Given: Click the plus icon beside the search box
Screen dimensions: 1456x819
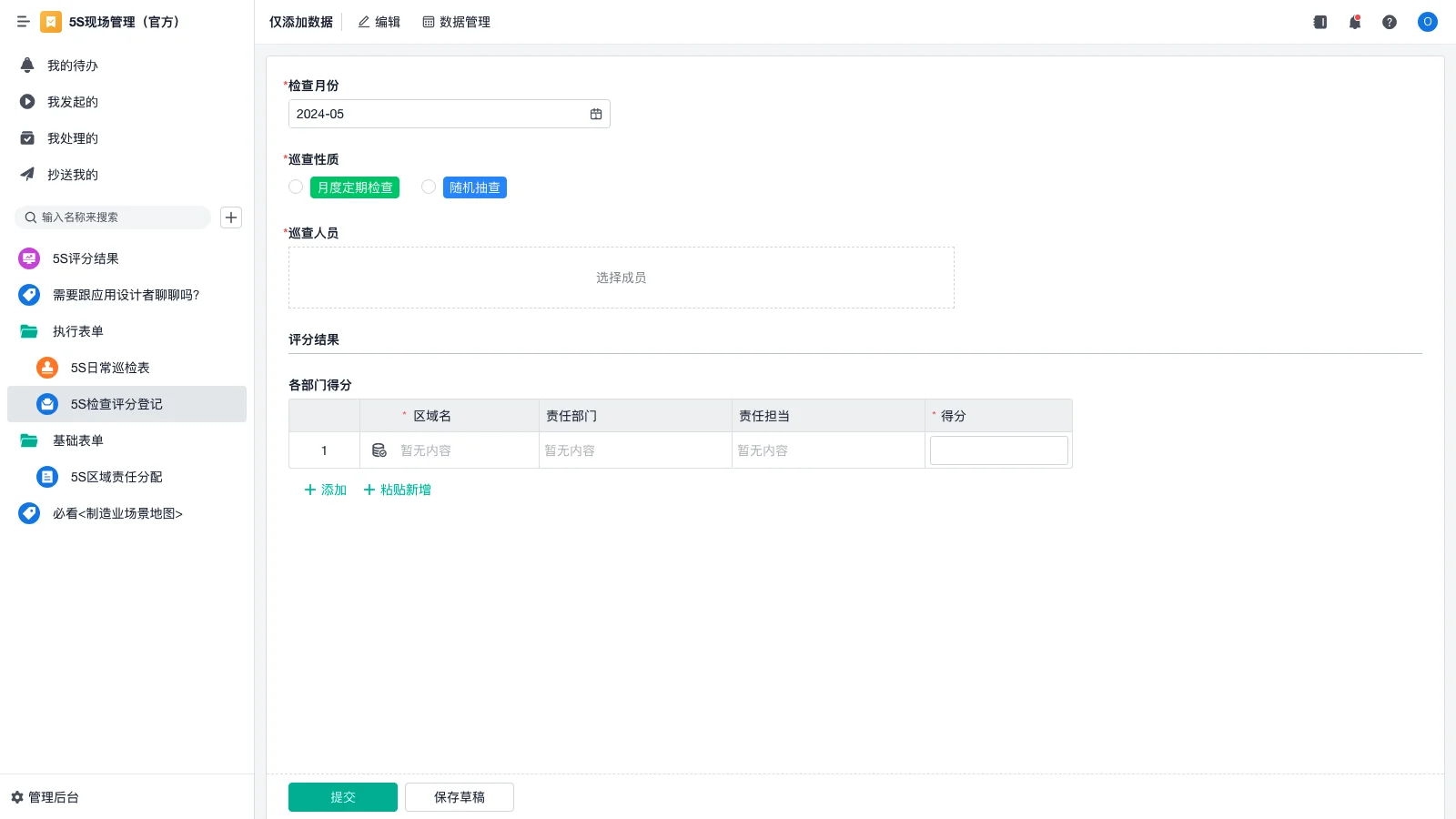Looking at the screenshot, I should pyautogui.click(x=230, y=217).
